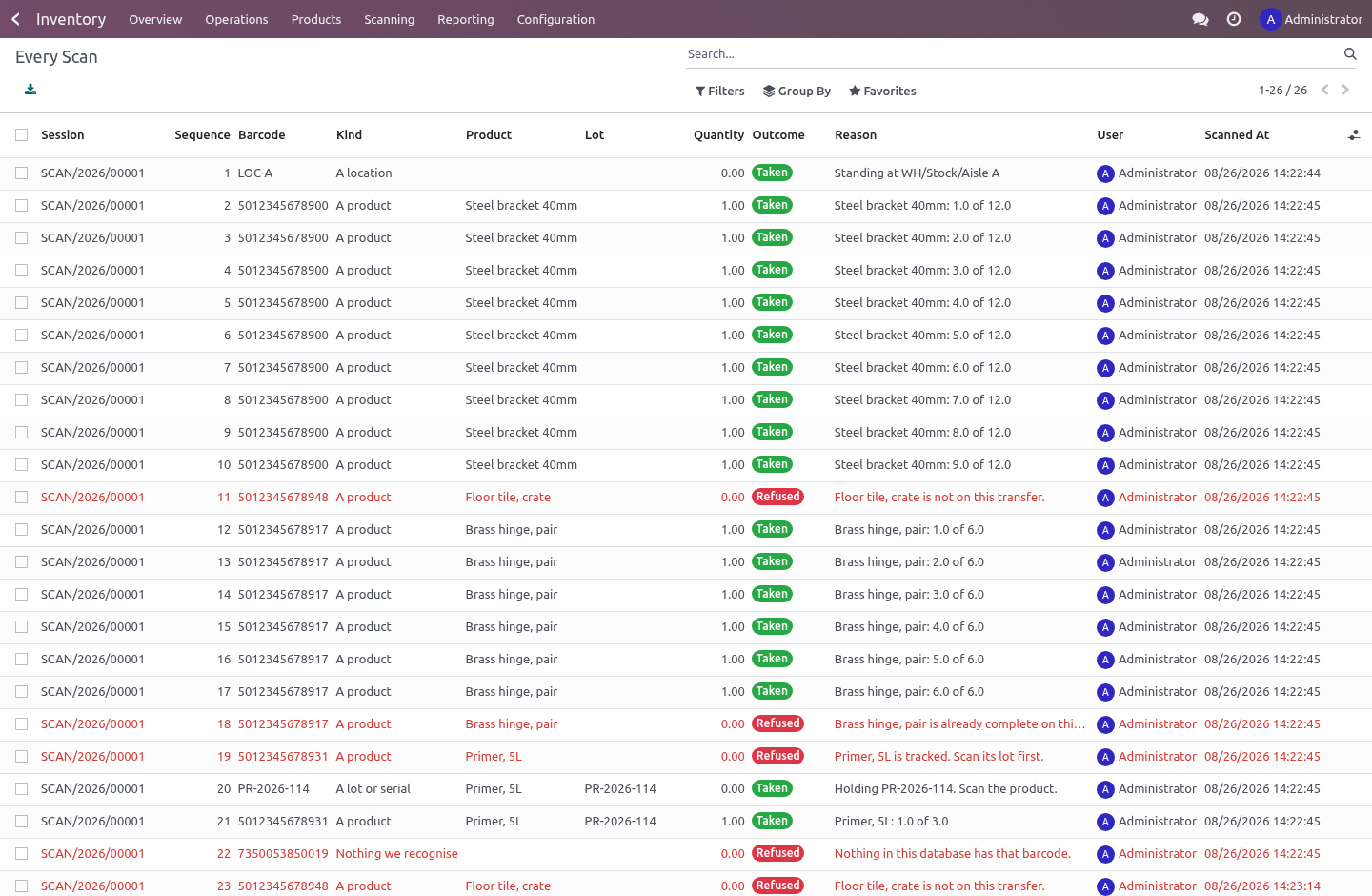Check the sequence 11 Floor tile row

[x=21, y=498]
